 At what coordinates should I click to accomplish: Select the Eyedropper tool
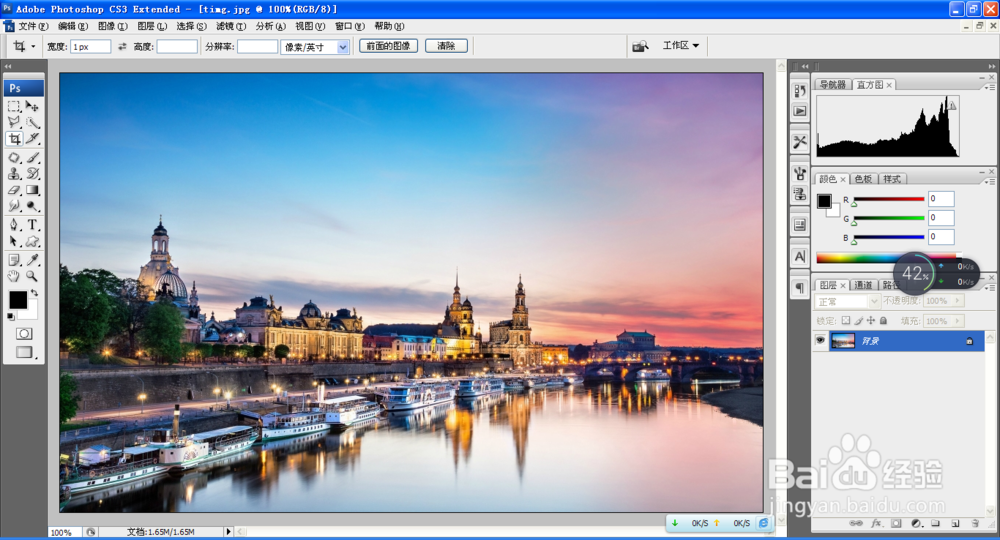(x=33, y=259)
